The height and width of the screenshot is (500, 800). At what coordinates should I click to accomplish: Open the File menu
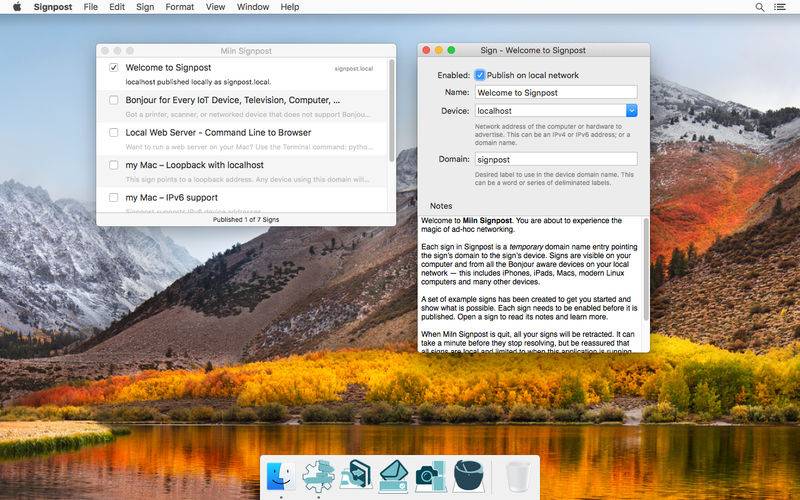pos(90,7)
